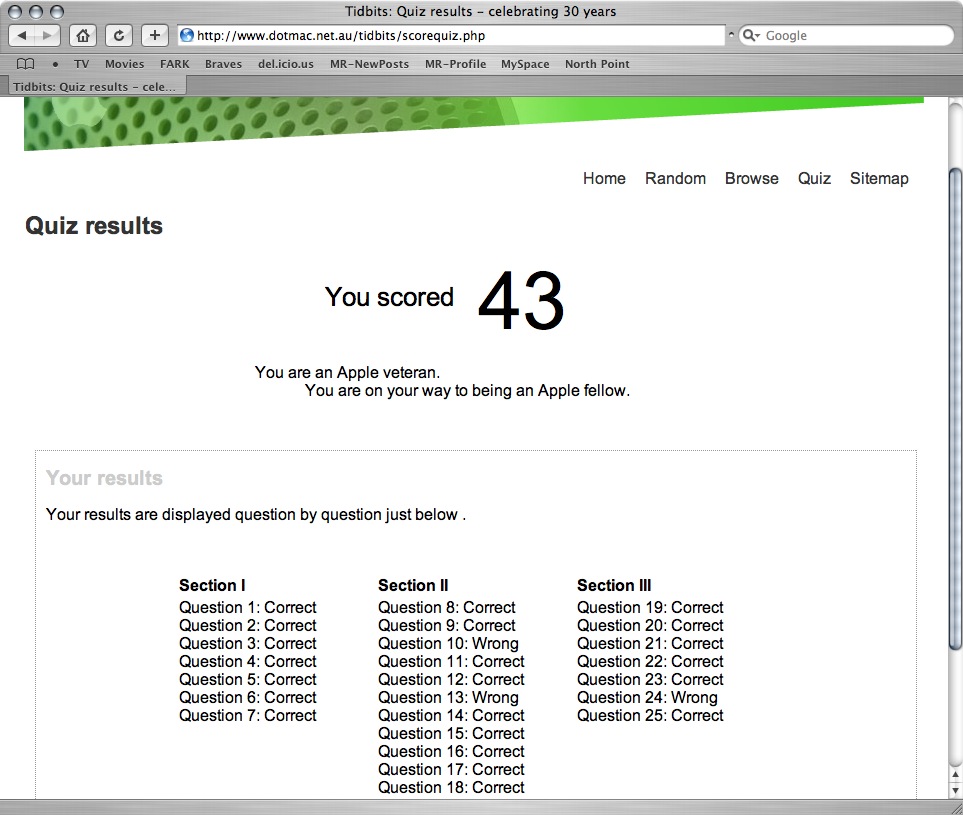Open the MySpace bookmark

tap(525, 64)
